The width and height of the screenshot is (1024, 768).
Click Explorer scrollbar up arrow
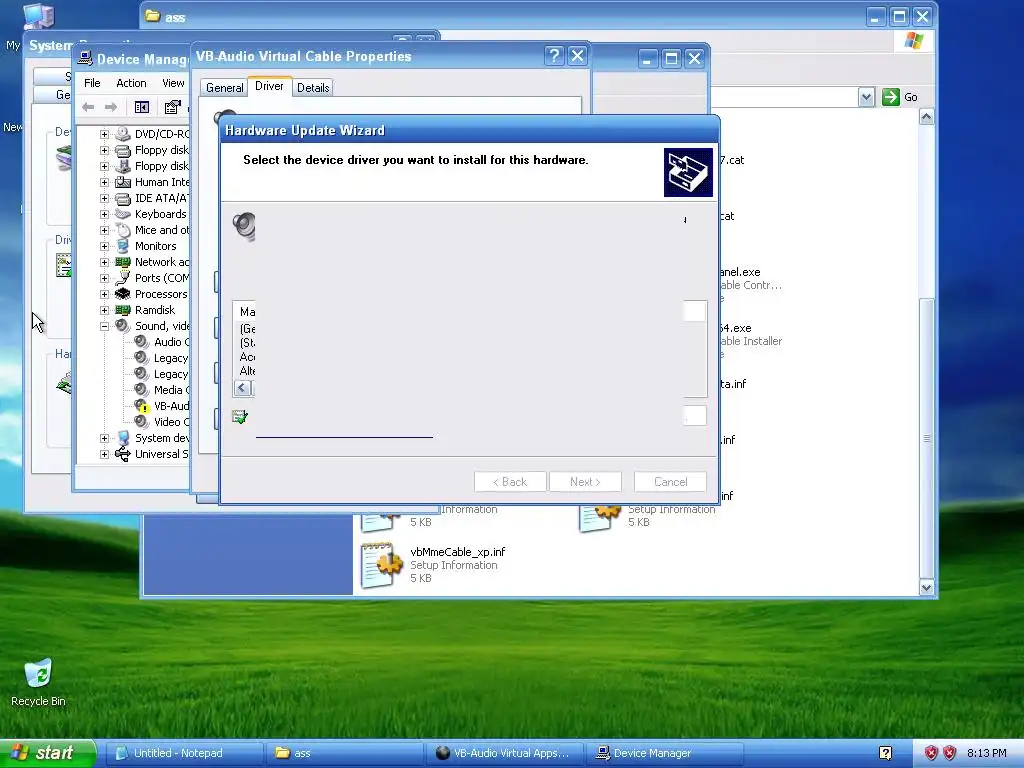(x=926, y=117)
